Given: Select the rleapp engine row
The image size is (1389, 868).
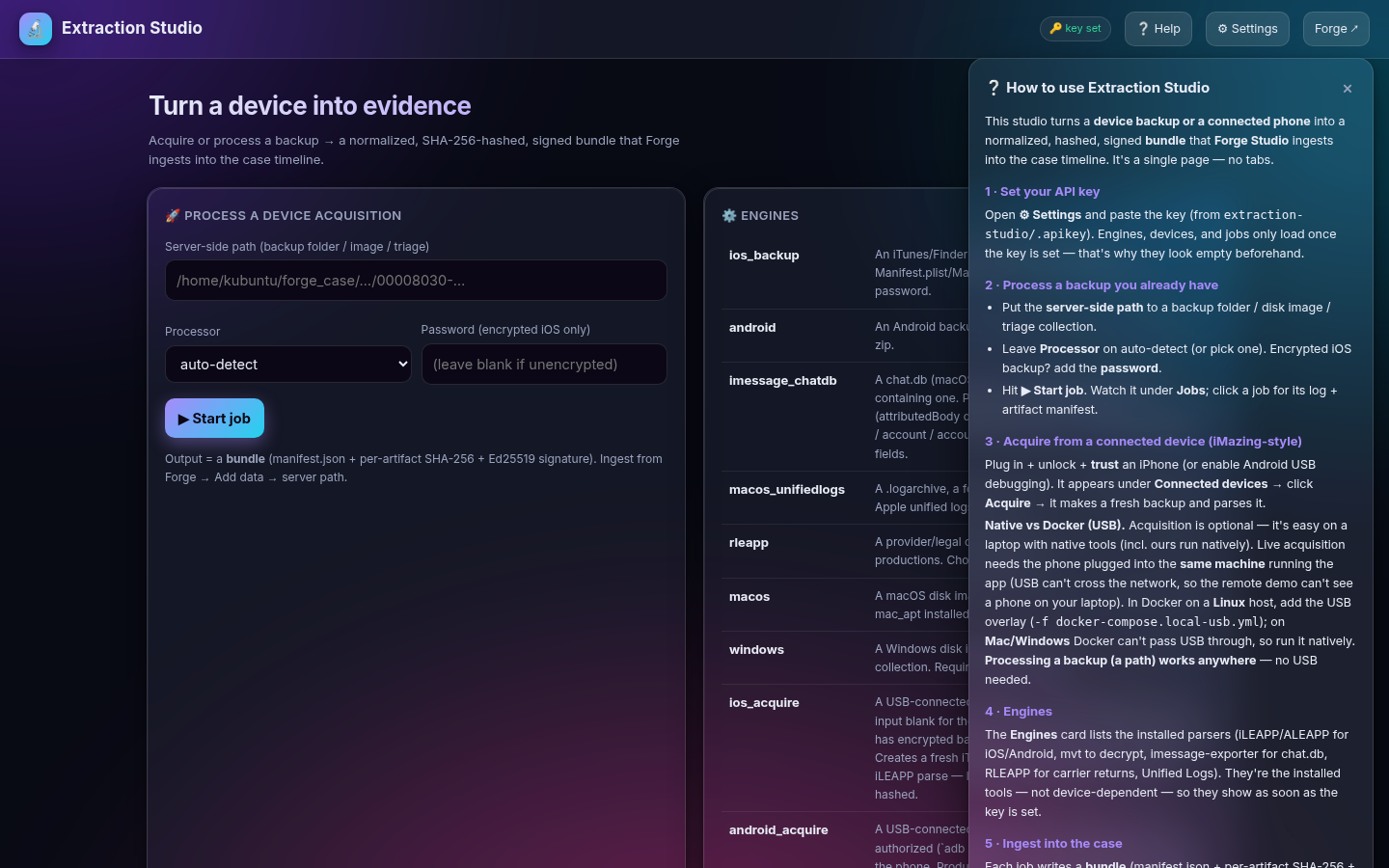Looking at the screenshot, I should 845,551.
